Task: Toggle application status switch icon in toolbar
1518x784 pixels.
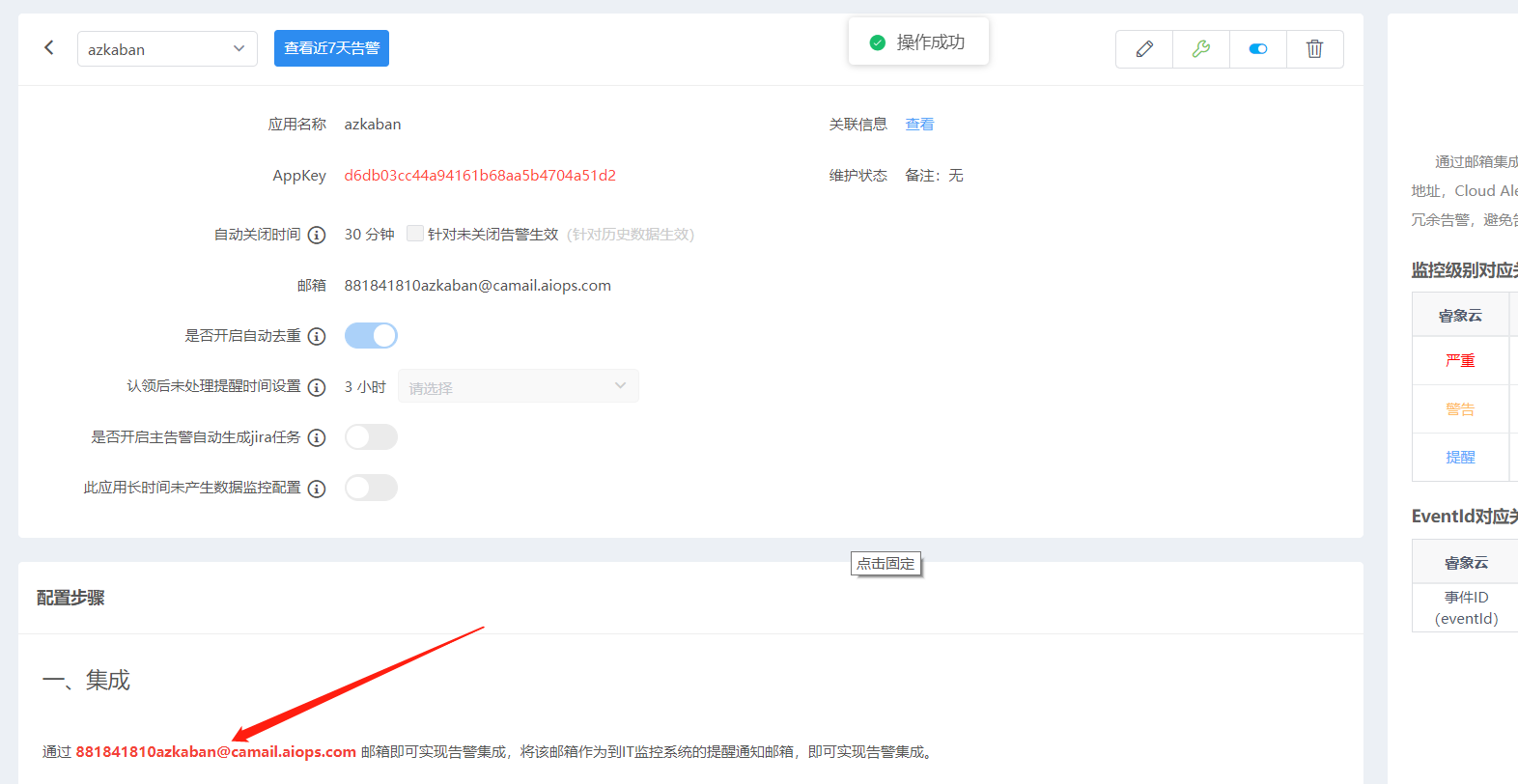Action: tap(1258, 49)
